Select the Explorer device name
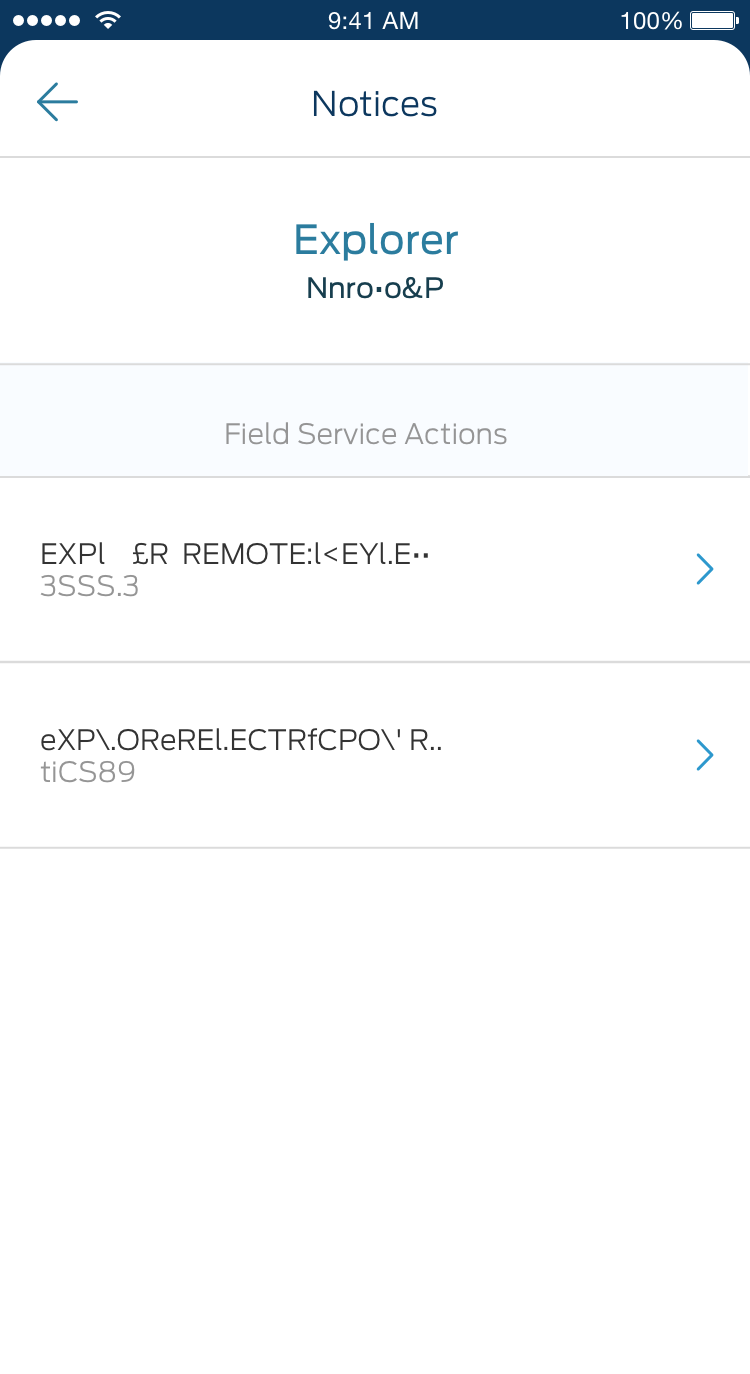Screen dimensions: 750x1374 375,239
